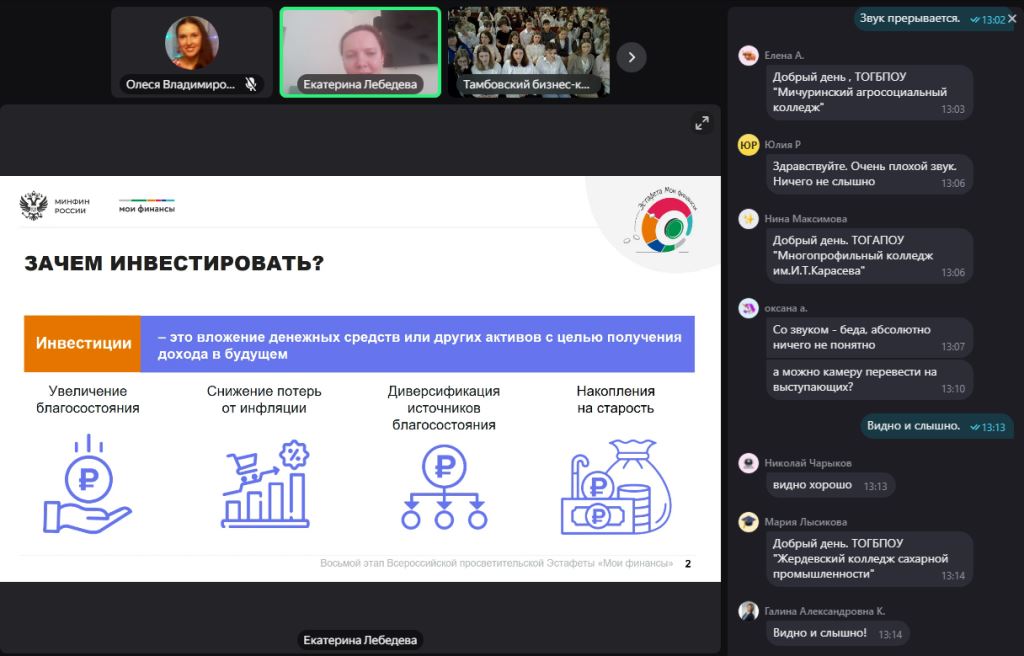This screenshot has height=656, width=1024.
Task: Click Николай Чарыков's profile avatar
Action: (748, 463)
